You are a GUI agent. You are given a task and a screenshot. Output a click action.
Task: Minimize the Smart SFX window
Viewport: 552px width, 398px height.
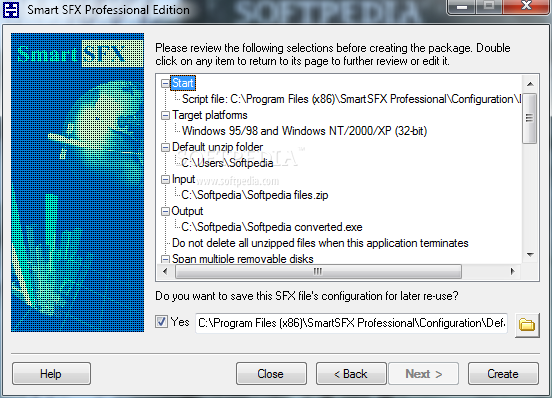coord(462,7)
